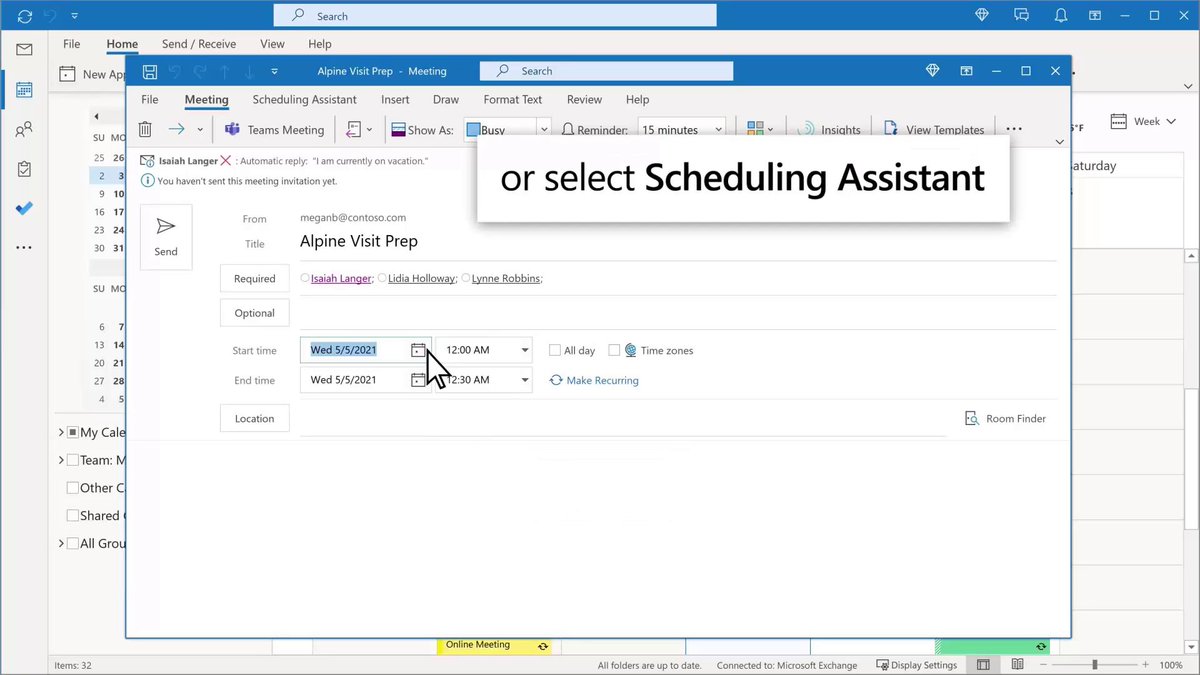Click the Save icon in the meeting window
Viewport: 1200px width, 675px height.
[149, 71]
